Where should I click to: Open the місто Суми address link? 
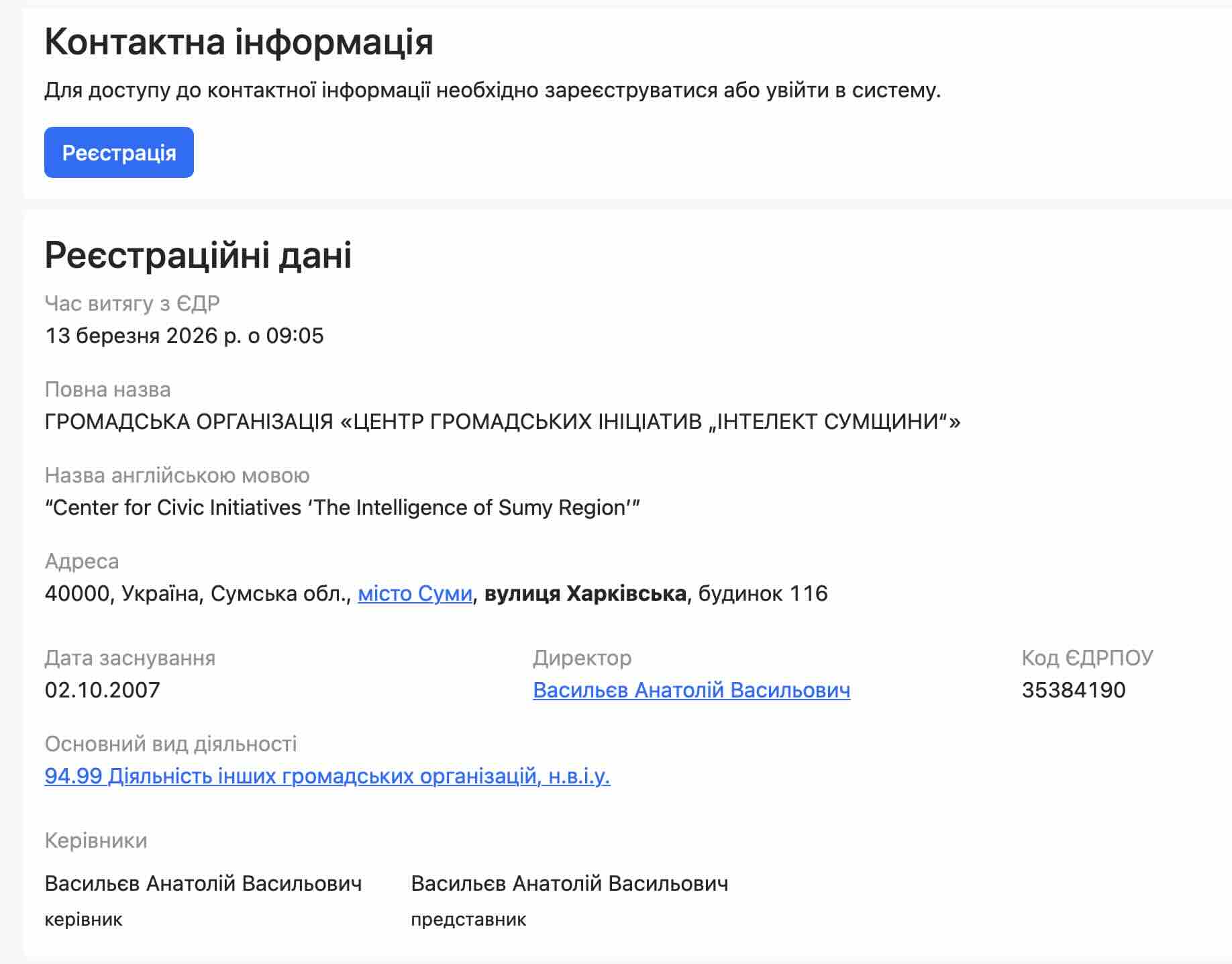tap(415, 593)
